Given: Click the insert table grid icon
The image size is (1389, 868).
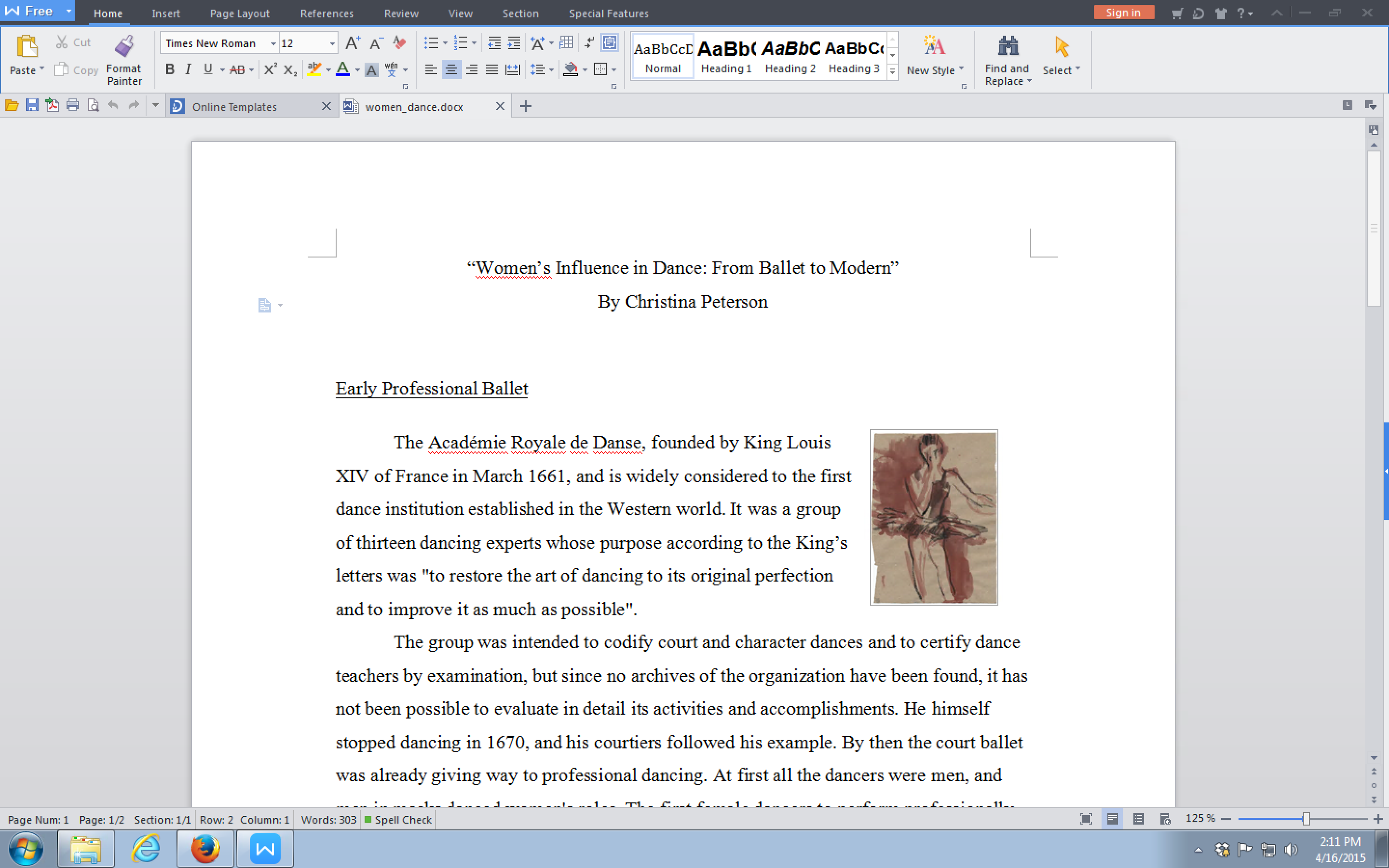Looking at the screenshot, I should coord(566,42).
